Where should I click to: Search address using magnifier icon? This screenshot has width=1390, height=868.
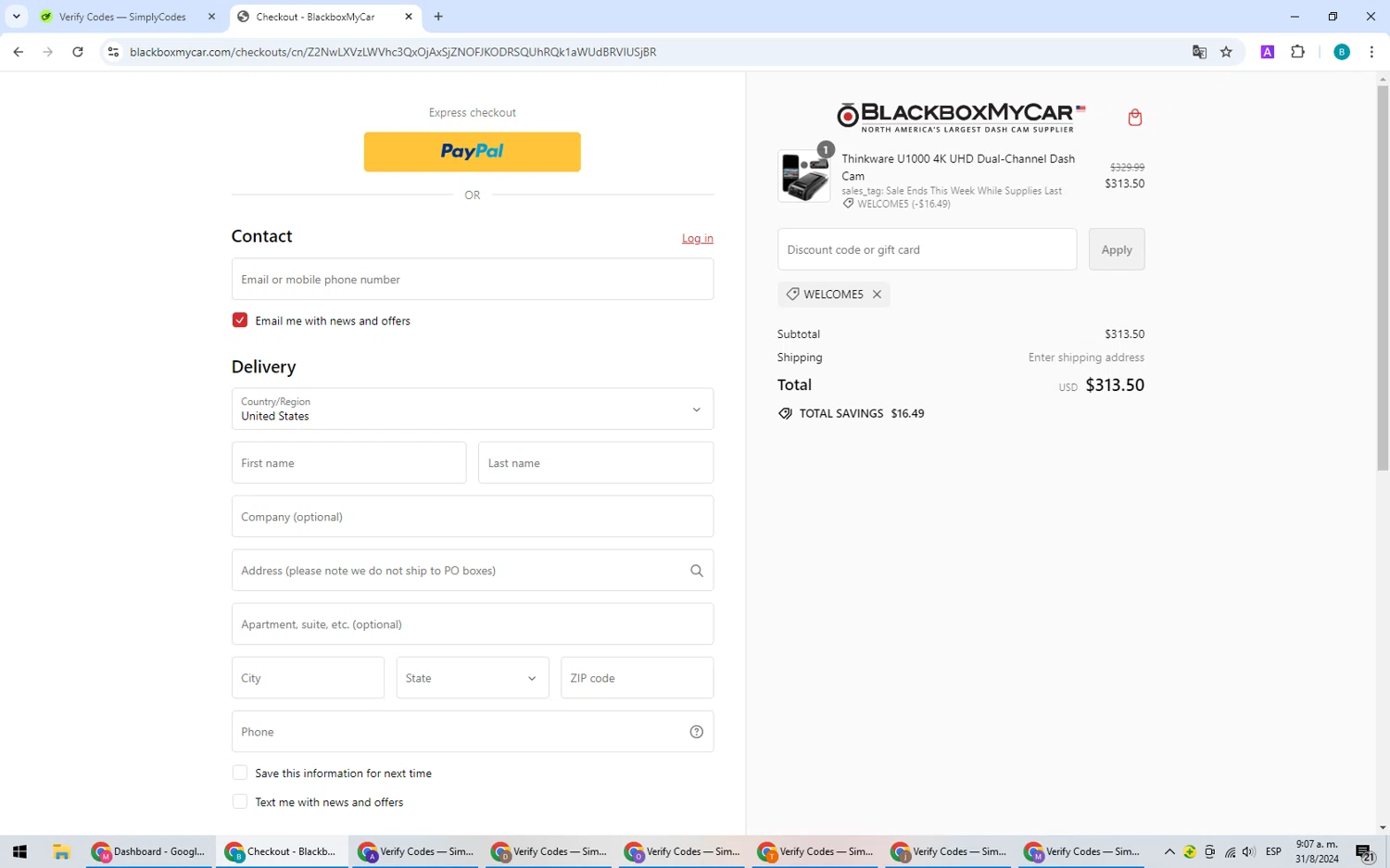[697, 571]
